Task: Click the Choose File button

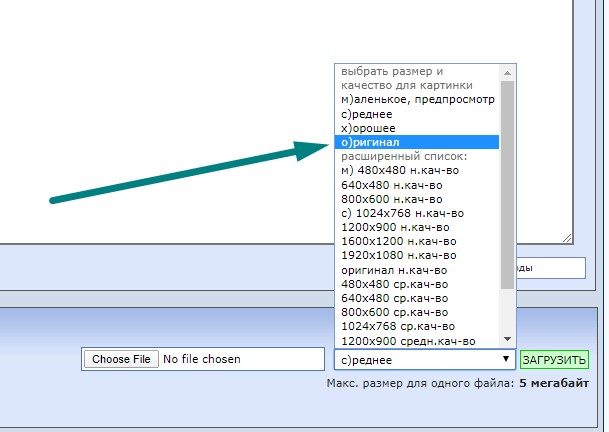Action: (x=120, y=359)
